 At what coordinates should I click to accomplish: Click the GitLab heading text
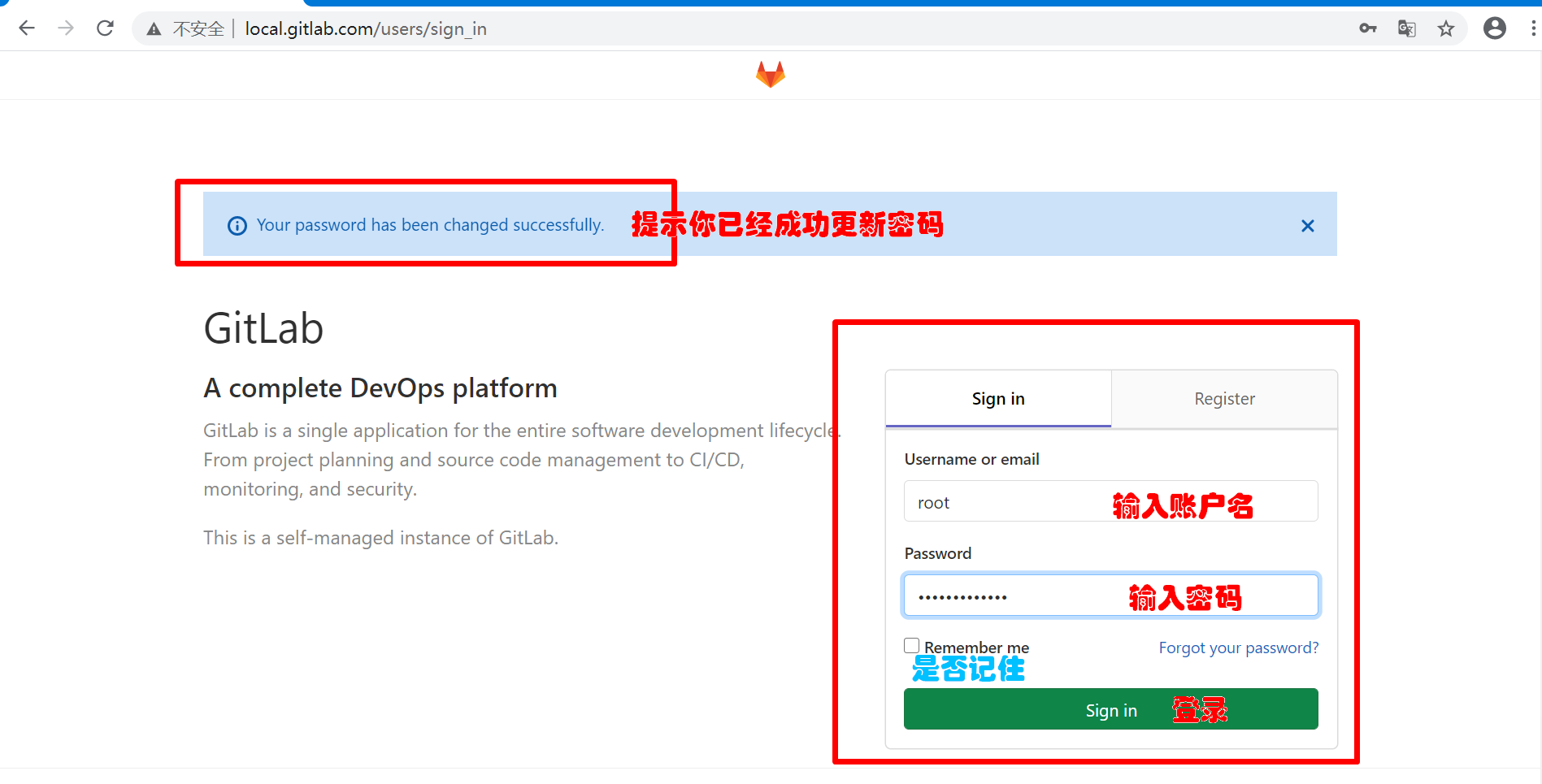click(x=263, y=329)
